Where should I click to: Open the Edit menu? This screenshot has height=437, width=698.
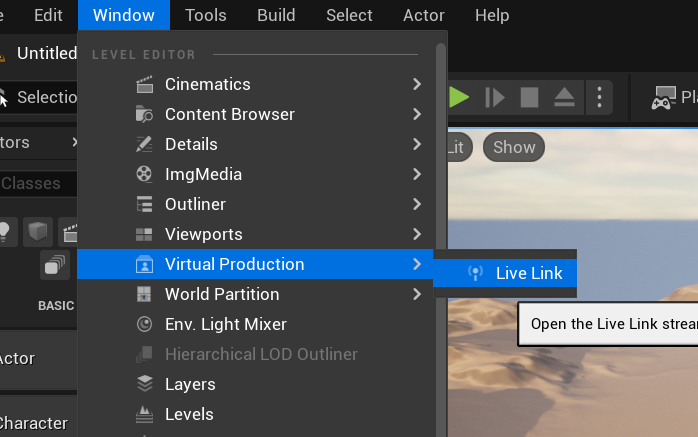coord(48,15)
